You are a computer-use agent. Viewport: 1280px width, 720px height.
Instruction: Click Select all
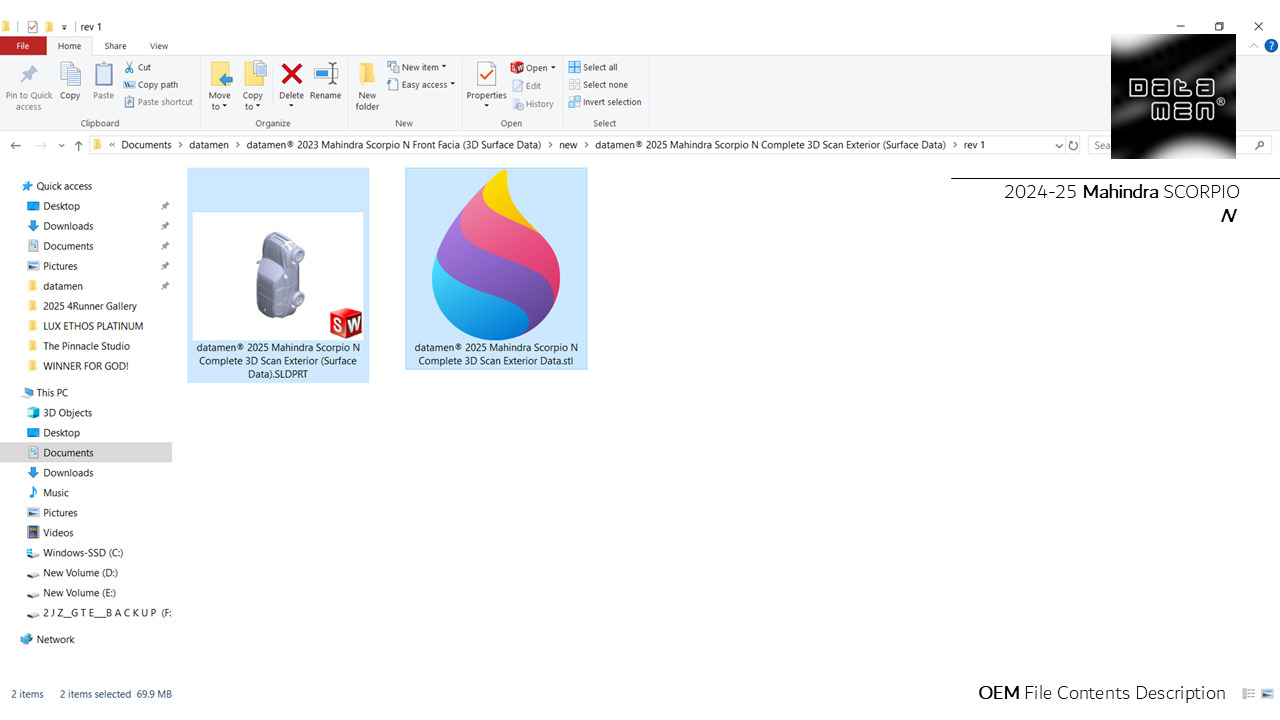pyautogui.click(x=593, y=68)
